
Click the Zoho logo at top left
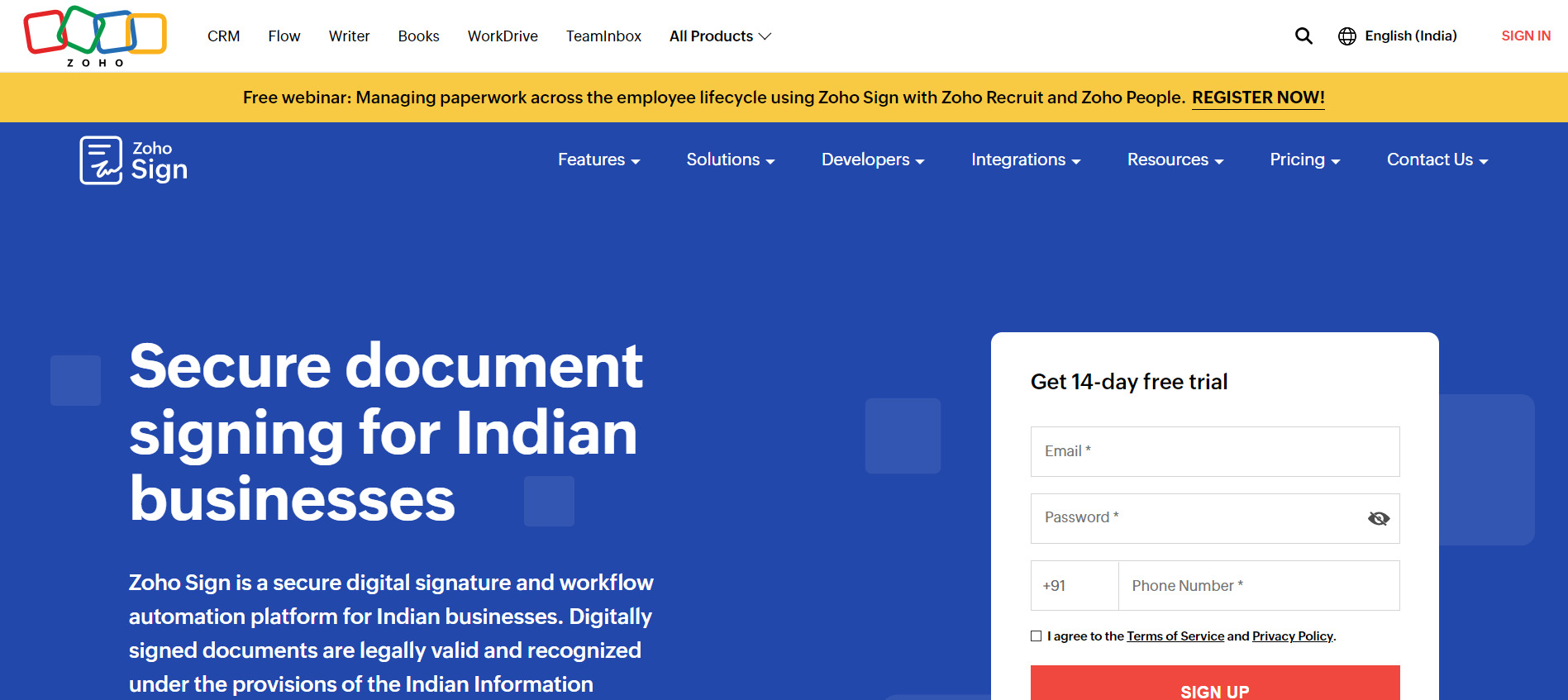coord(95,36)
